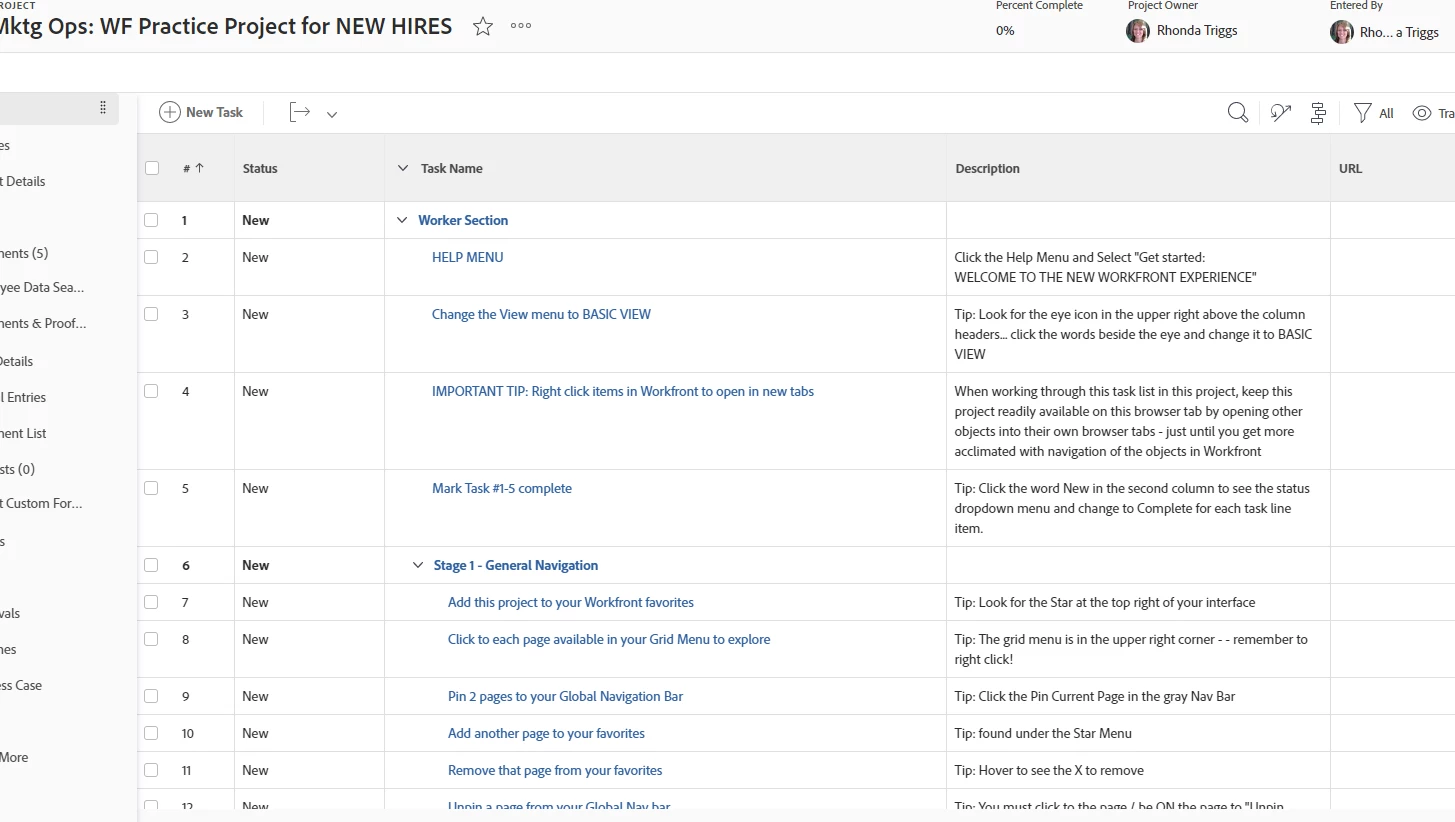Click the critical path icon next to search
The width and height of the screenshot is (1455, 822).
[1281, 113]
